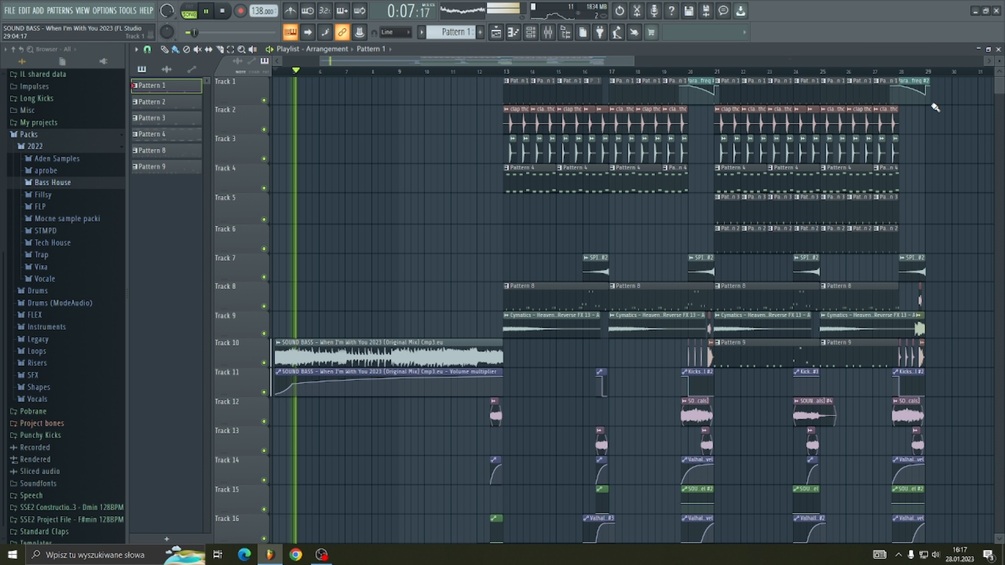Toggle multilink to controllers icon
The width and height of the screenshot is (1005, 565).
point(342,32)
